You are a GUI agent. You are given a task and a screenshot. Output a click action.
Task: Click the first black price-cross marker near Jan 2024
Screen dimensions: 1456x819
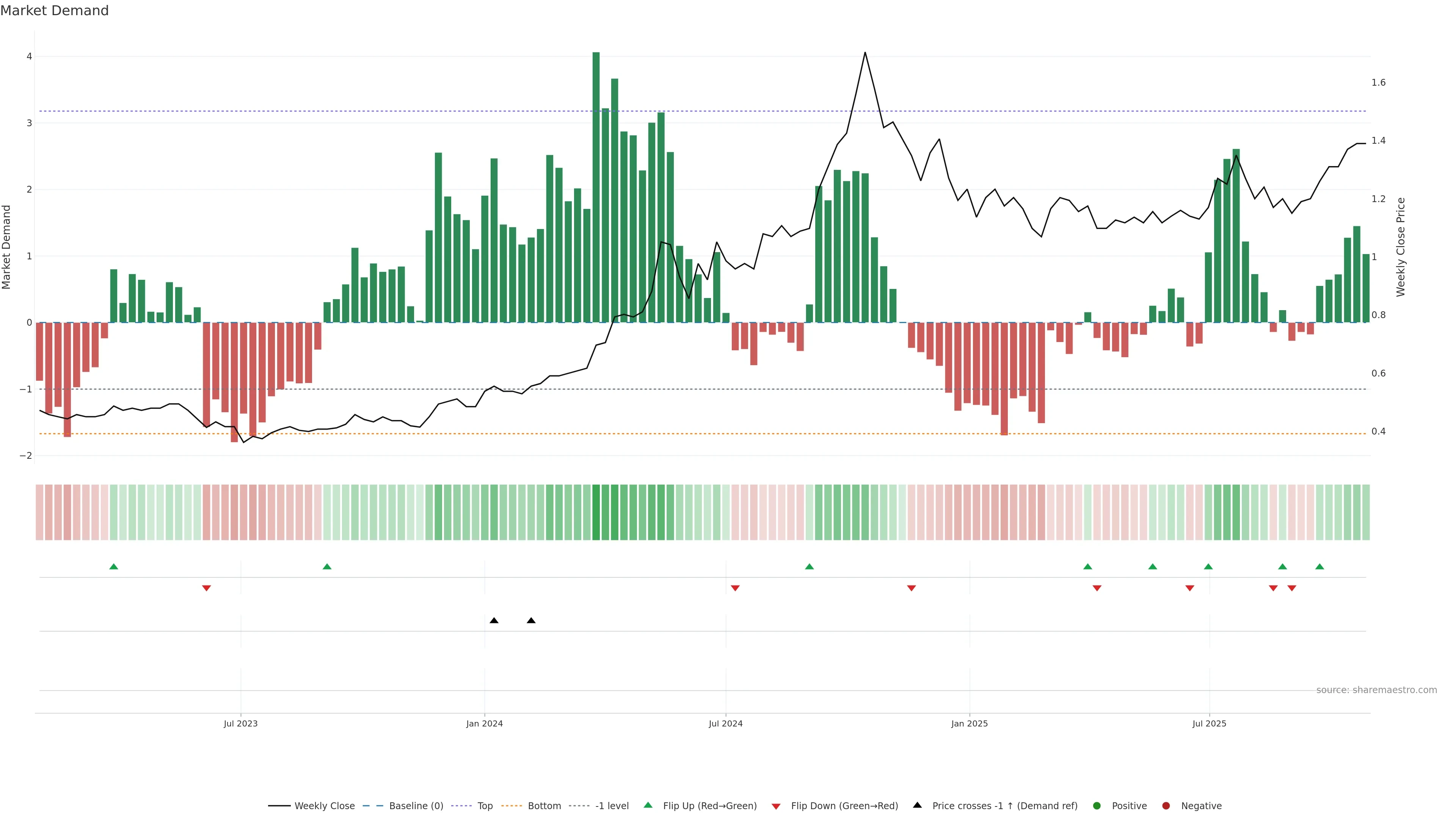coord(494,621)
